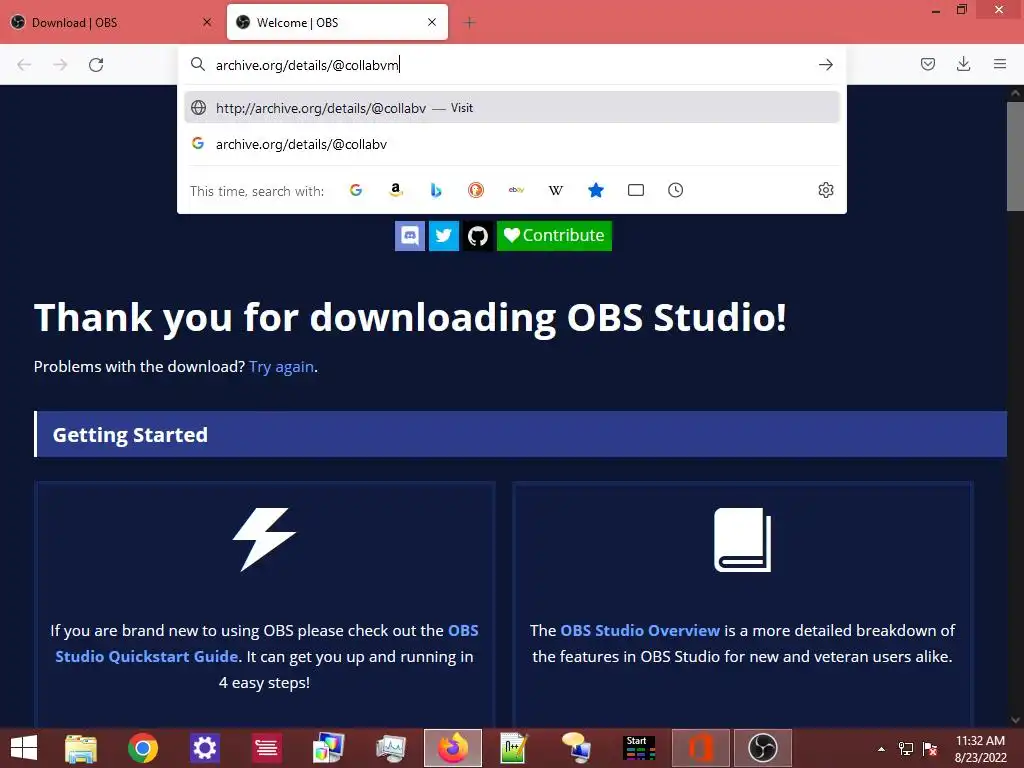Click the lightning bolt quickstart icon
This screenshot has height=768, width=1024.
264,539
